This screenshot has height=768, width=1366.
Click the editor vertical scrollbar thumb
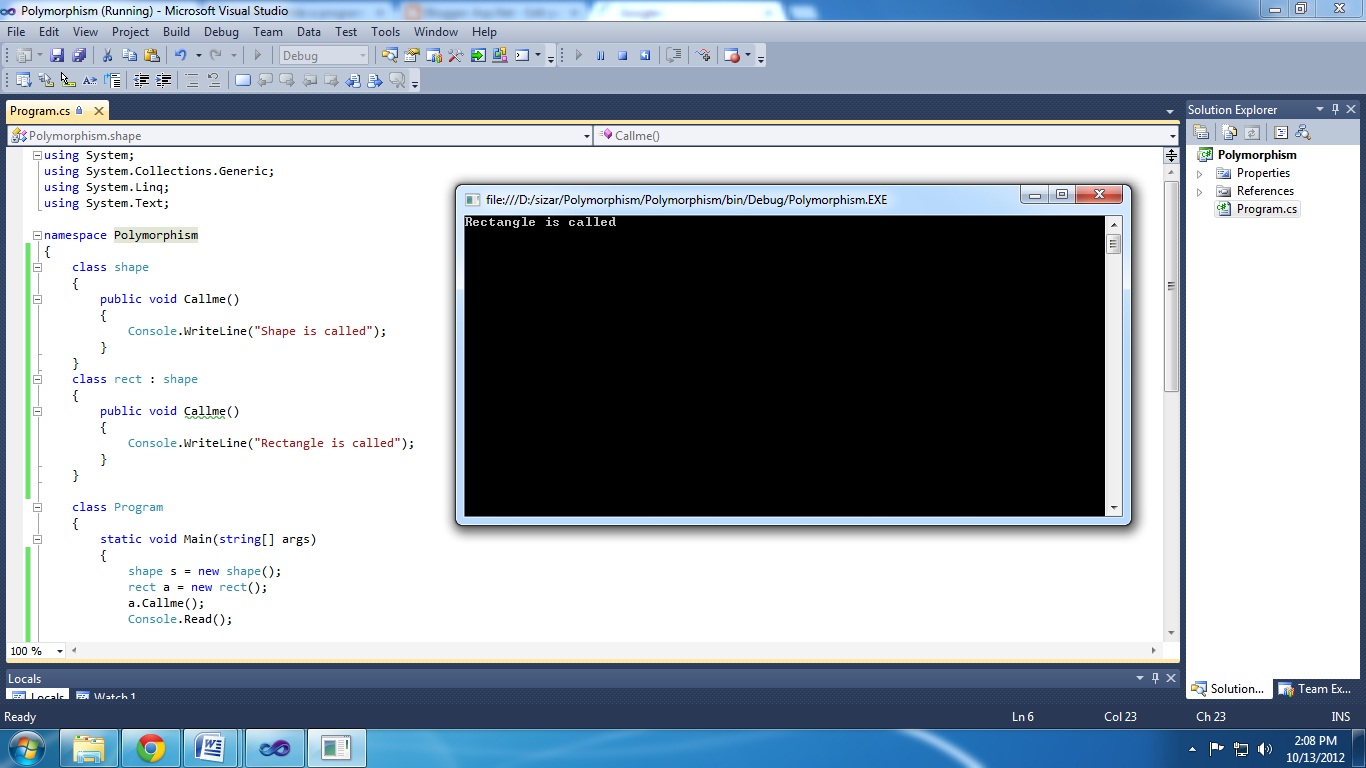click(1171, 286)
